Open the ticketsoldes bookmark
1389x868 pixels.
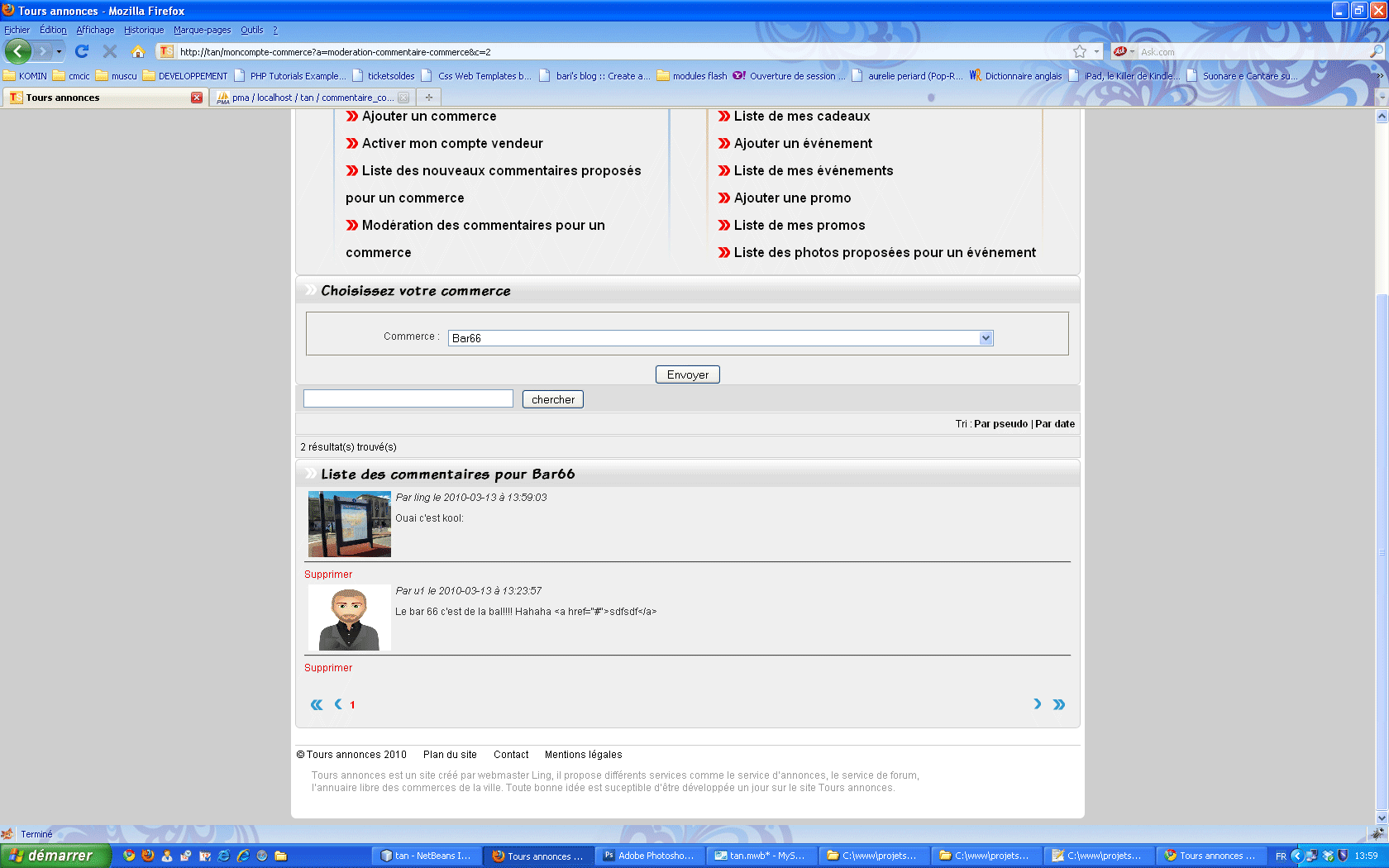384,75
